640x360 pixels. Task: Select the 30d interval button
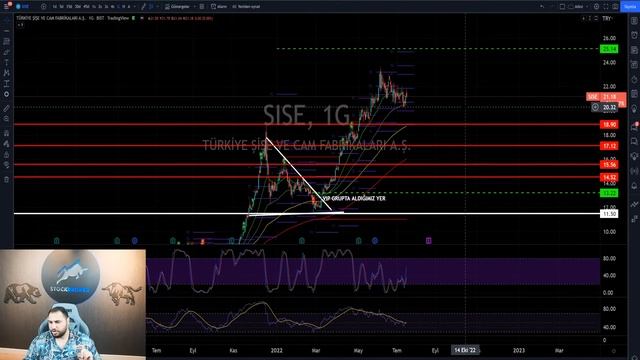coord(78,7)
